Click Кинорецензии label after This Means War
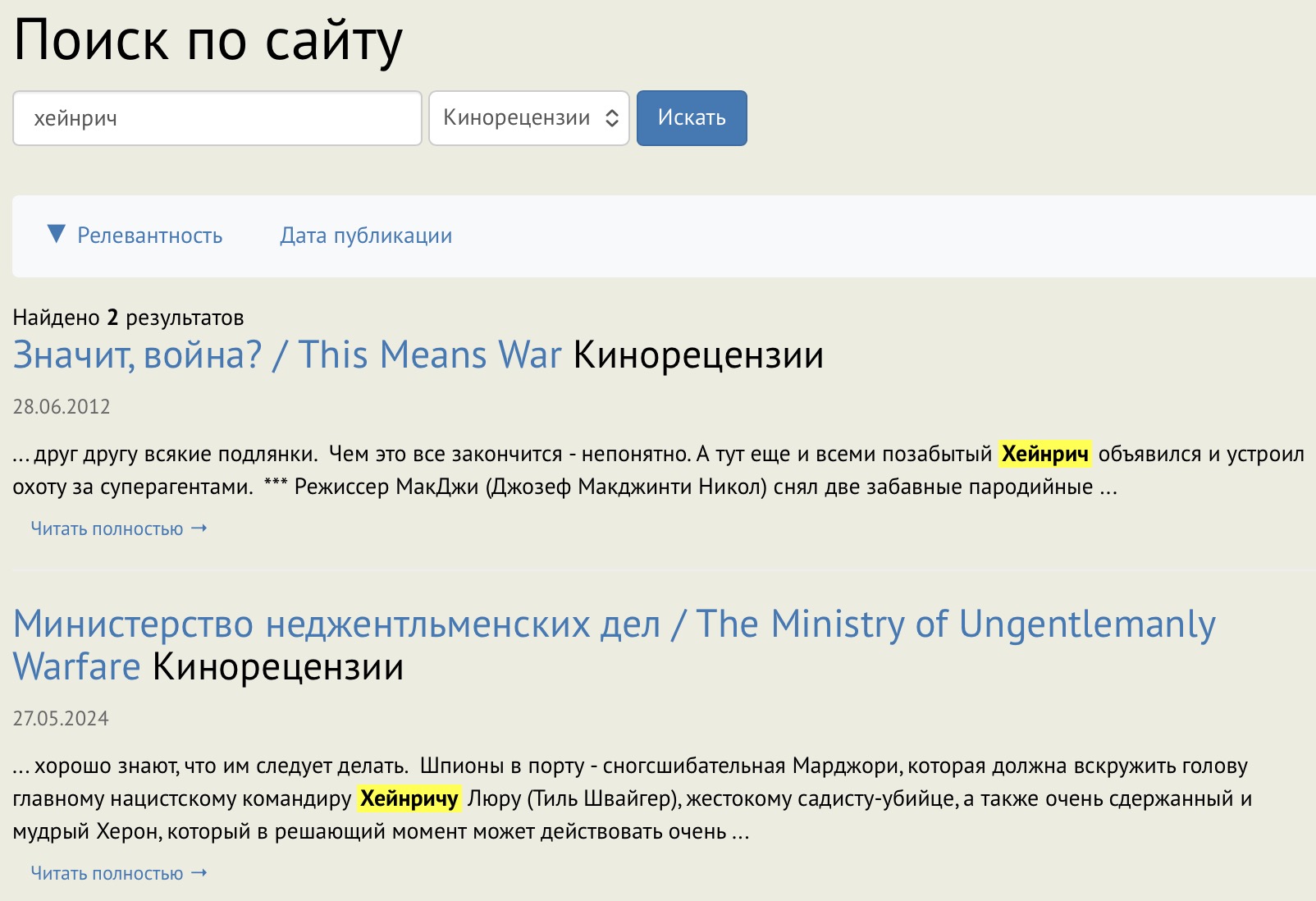 (698, 355)
